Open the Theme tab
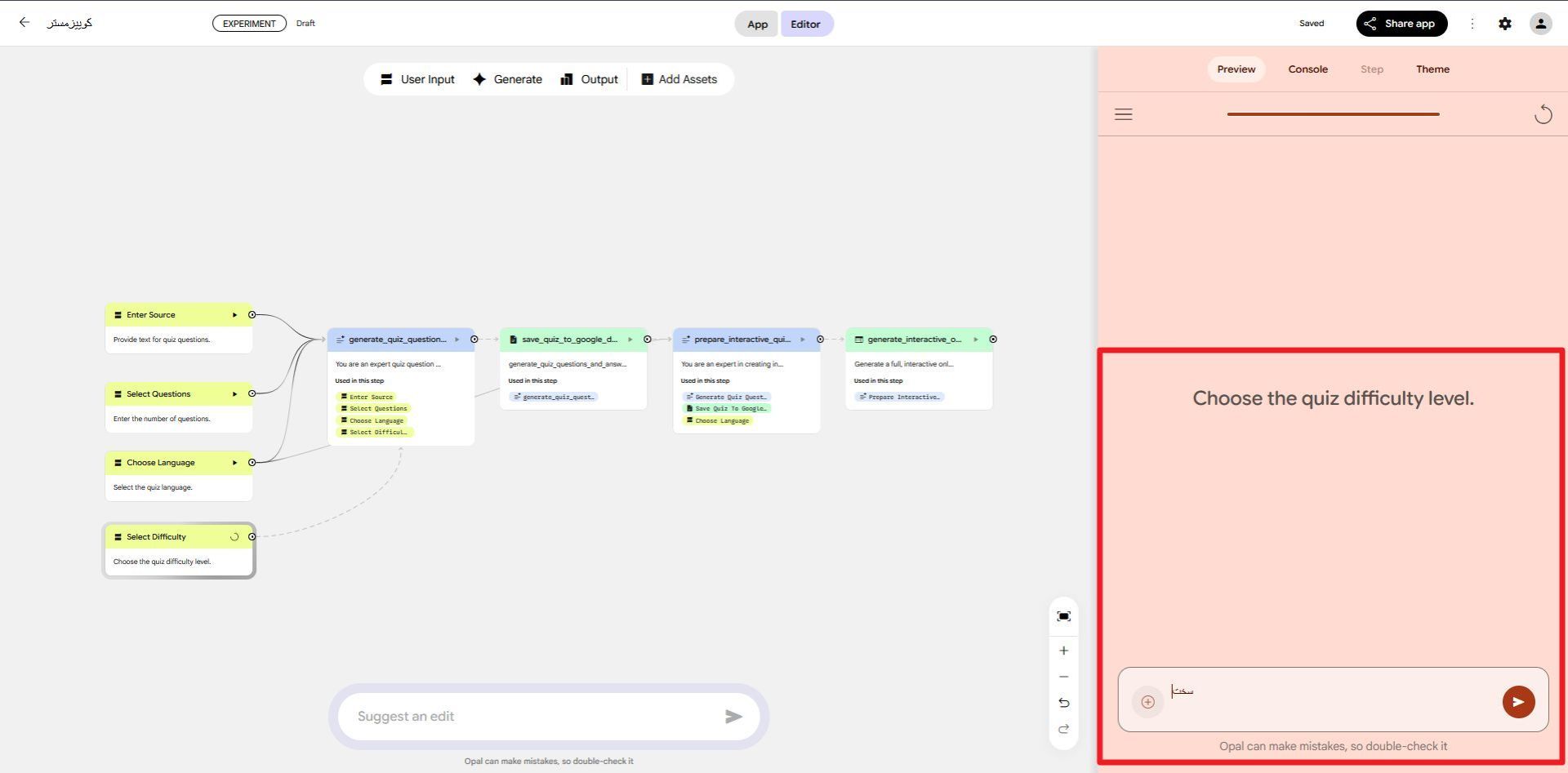Screen dimensions: 1568x773 (x=1432, y=69)
